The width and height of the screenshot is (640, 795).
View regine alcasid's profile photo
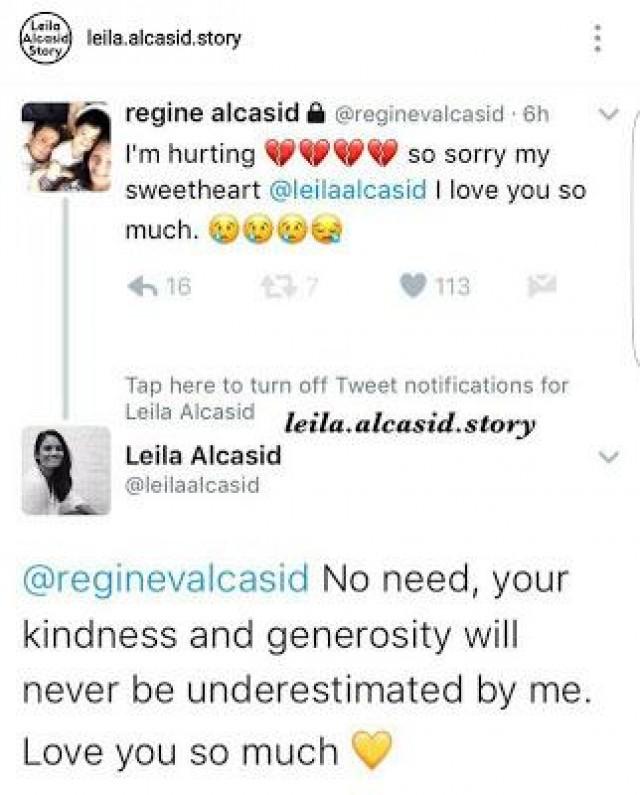(66, 147)
